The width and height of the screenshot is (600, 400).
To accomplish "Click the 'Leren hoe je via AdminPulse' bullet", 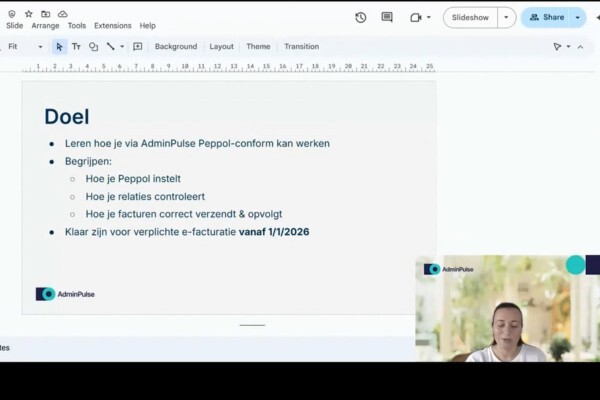I will pyautogui.click(x=197, y=144).
